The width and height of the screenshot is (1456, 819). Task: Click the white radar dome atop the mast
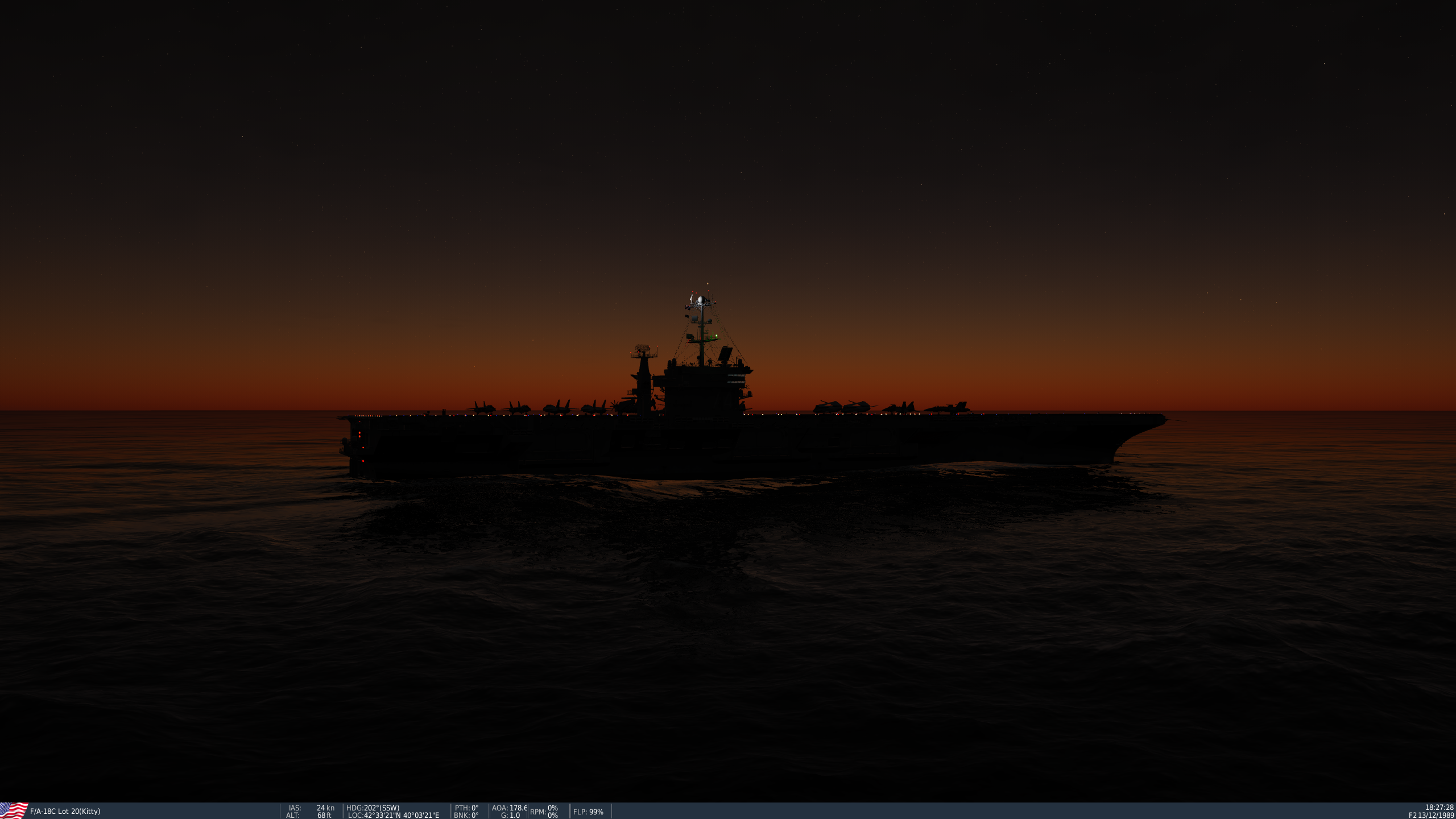(701, 300)
